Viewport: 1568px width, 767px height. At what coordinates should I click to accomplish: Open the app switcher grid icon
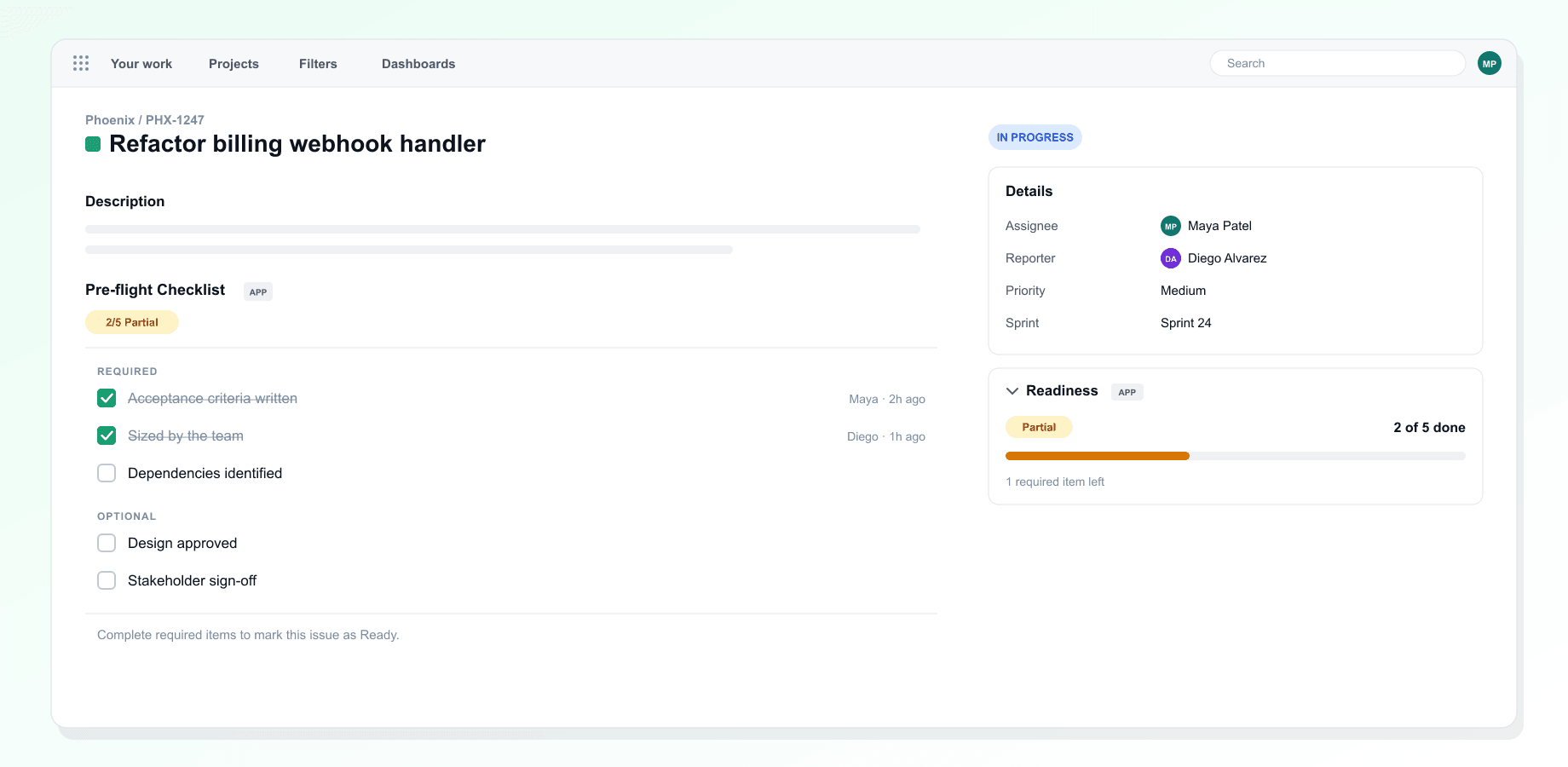(81, 63)
